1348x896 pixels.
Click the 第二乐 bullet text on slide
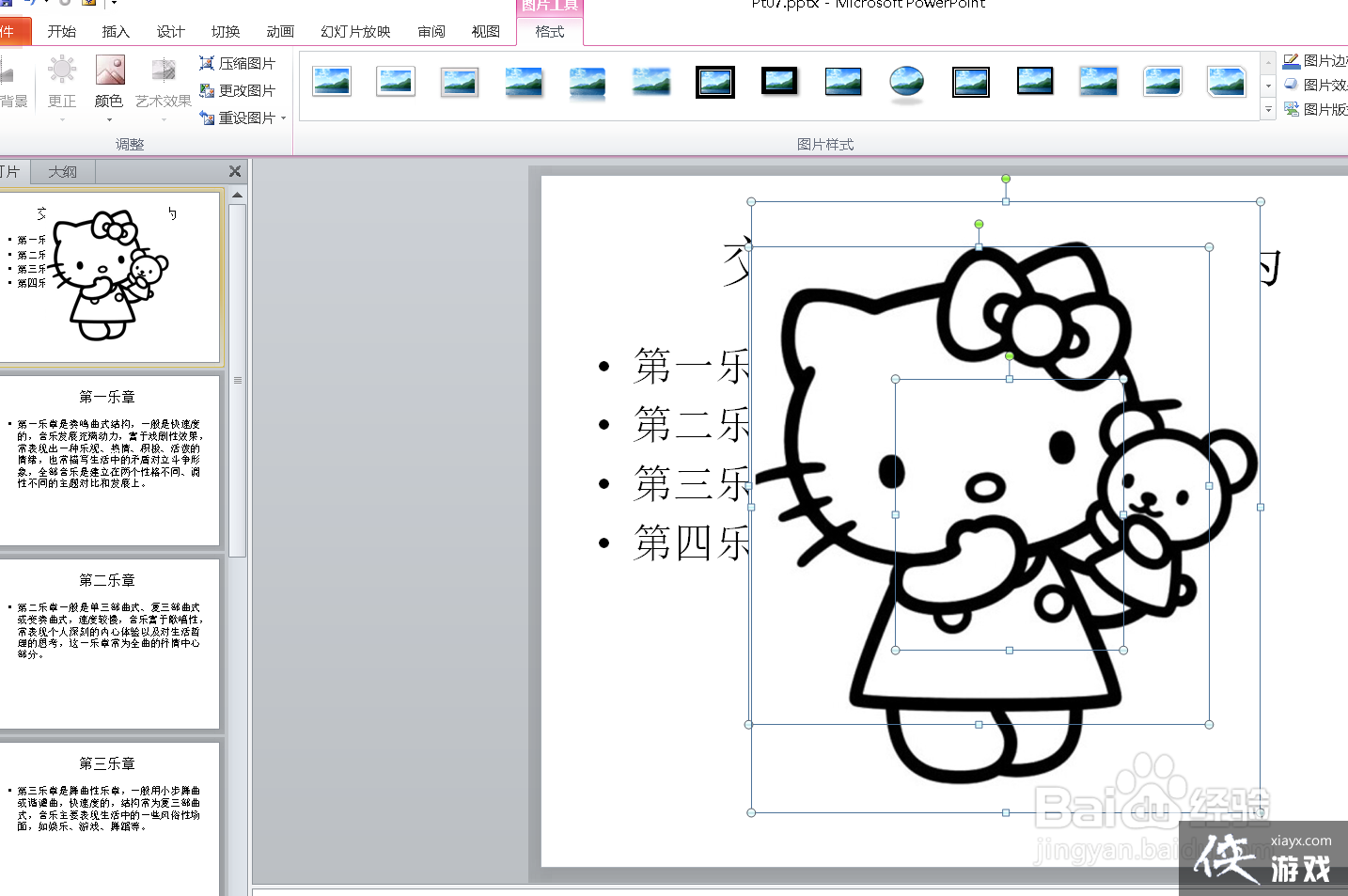[x=691, y=424]
